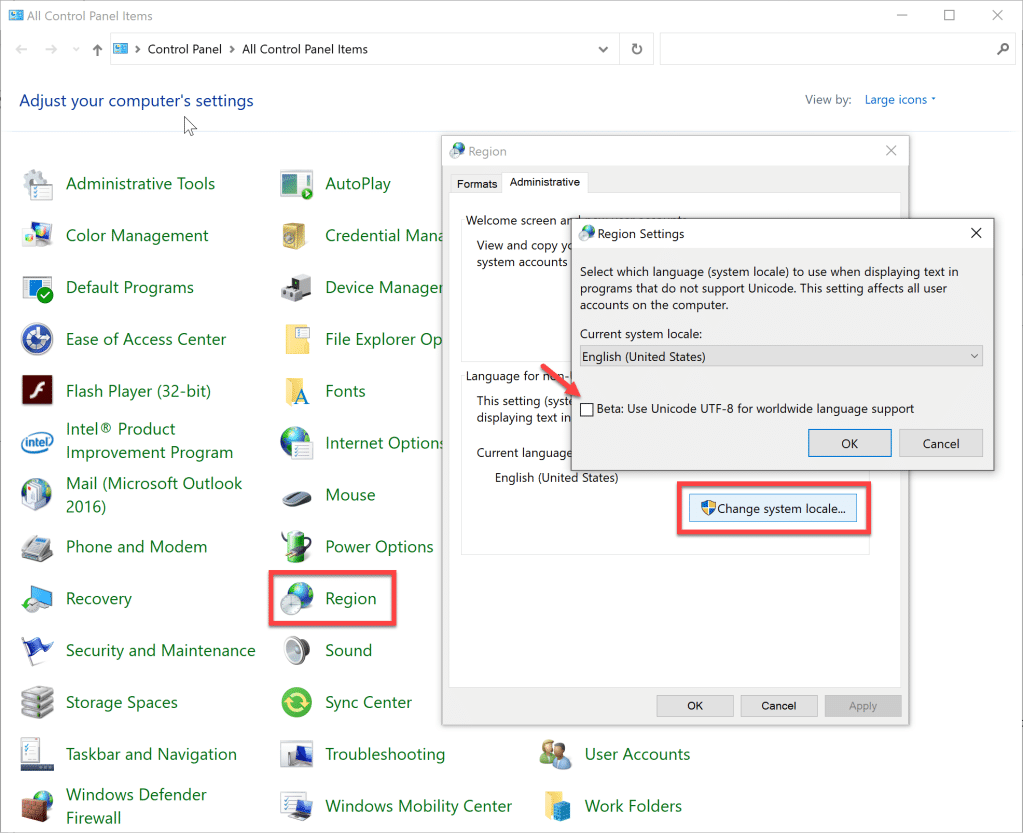This screenshot has height=833, width=1023.
Task: Open Credential Manager safe icon
Action: [295, 235]
